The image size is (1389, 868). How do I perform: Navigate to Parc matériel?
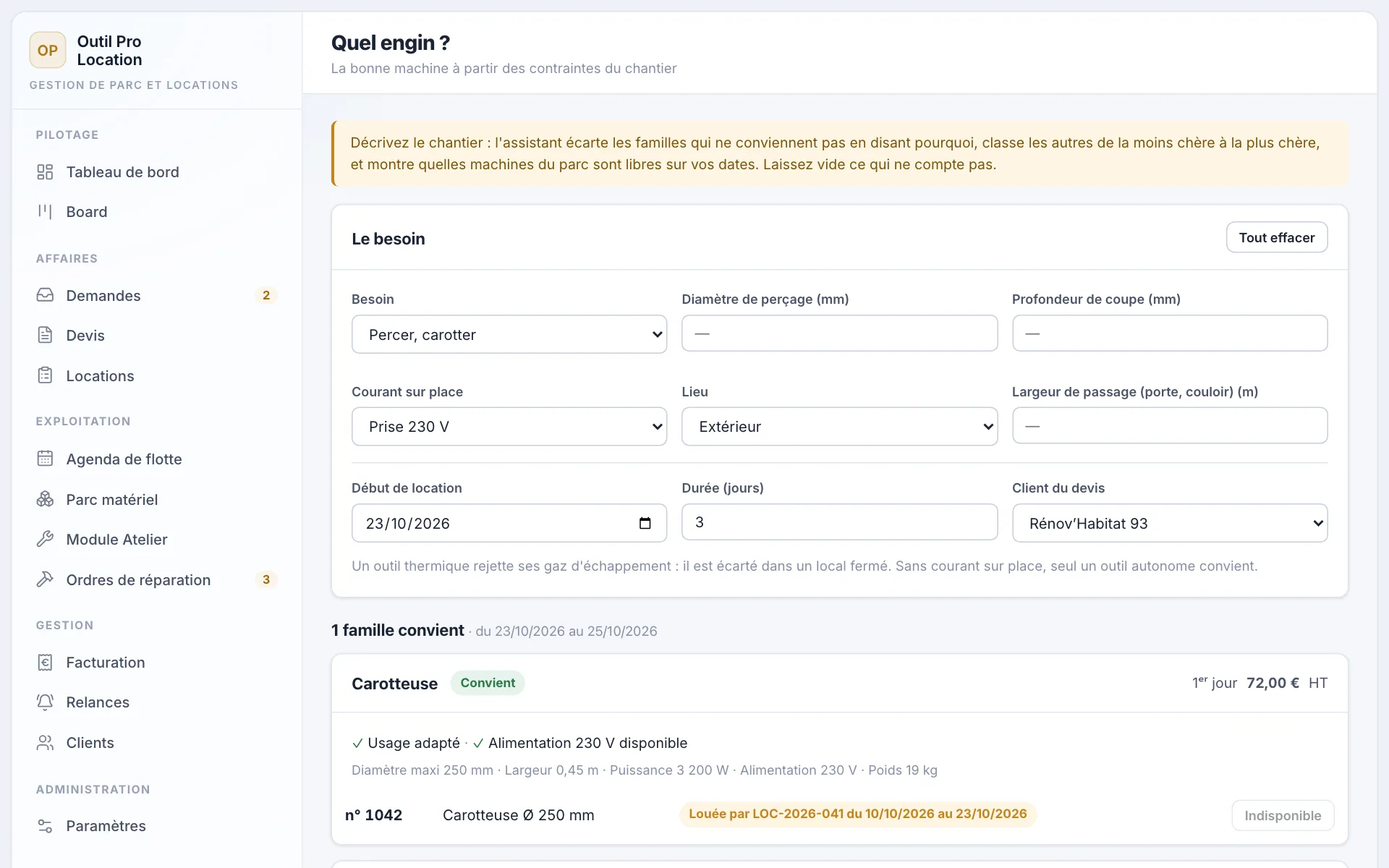156,499
